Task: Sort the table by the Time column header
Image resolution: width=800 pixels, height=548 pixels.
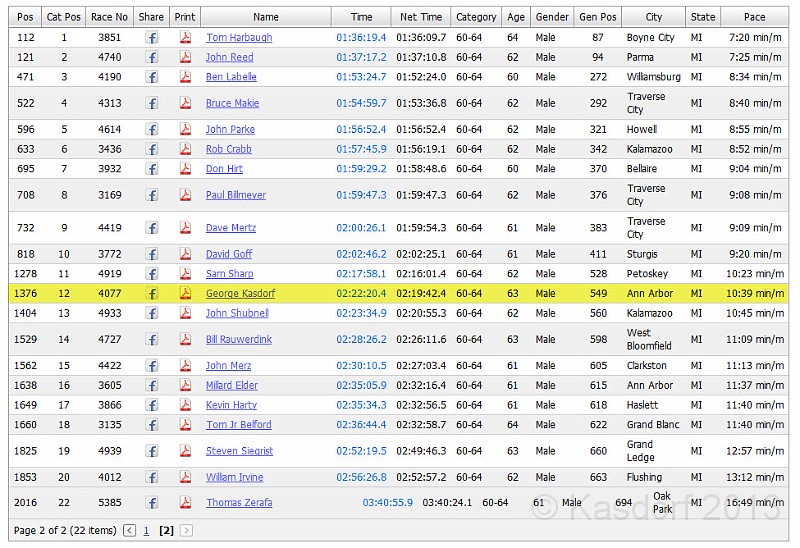Action: [x=362, y=17]
